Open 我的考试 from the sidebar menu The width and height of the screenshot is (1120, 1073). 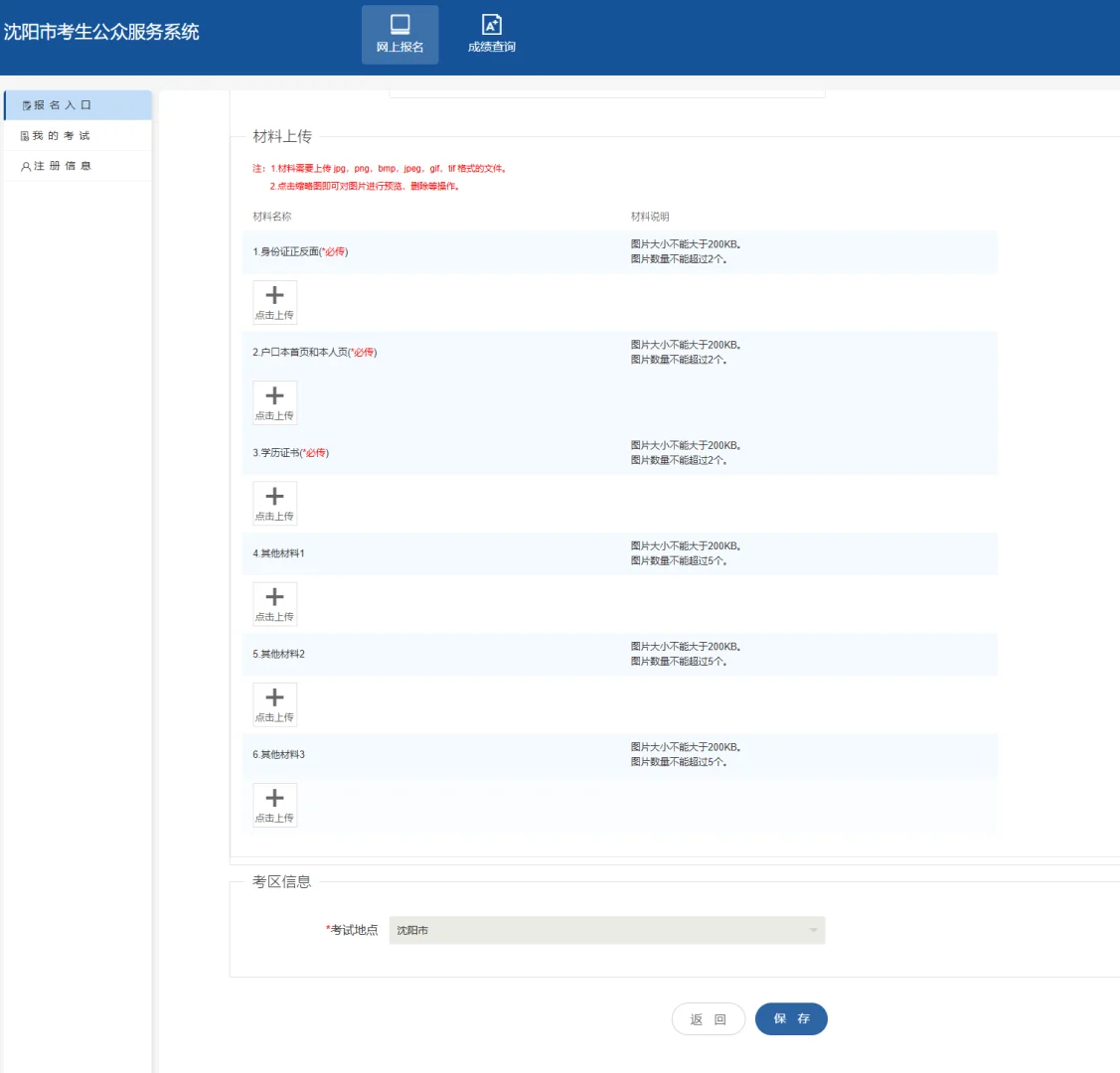(x=60, y=136)
